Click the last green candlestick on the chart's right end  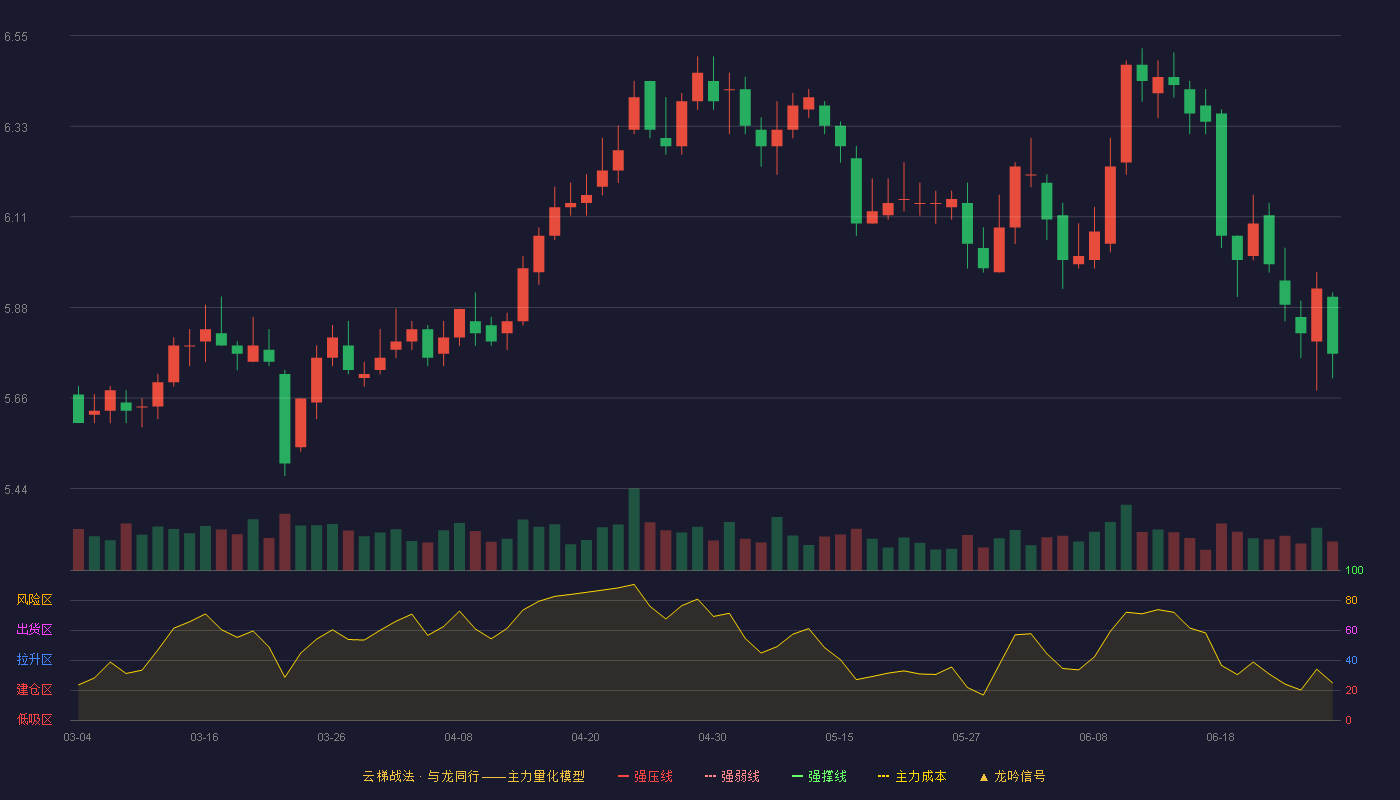point(1332,325)
